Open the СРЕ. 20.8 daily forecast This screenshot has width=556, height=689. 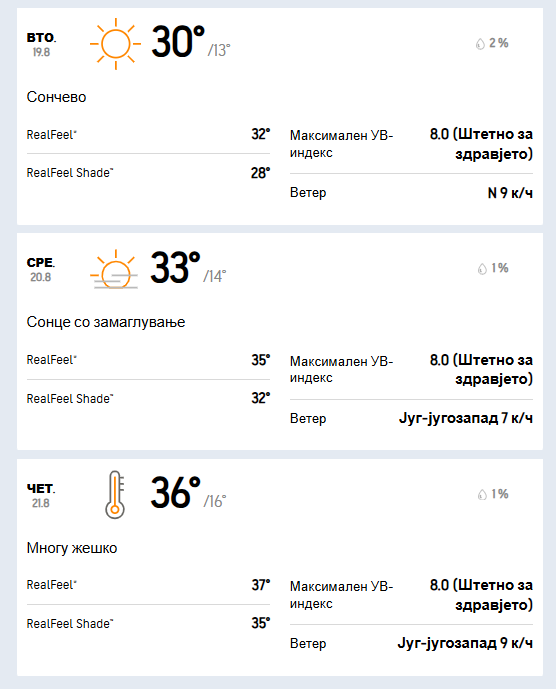click(x=41, y=269)
